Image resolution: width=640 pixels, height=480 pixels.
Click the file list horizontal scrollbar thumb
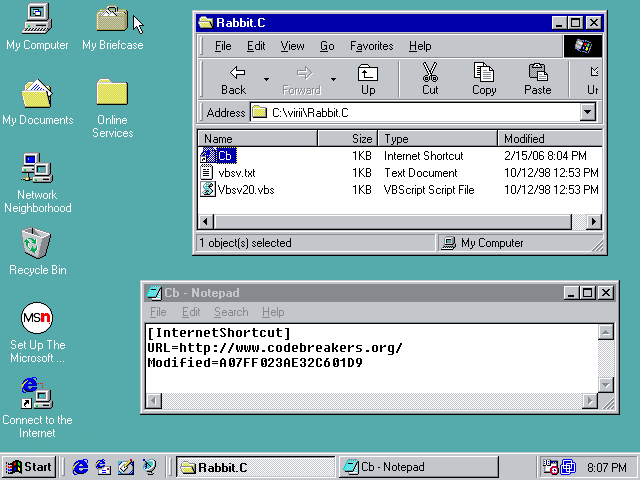coord(393,222)
